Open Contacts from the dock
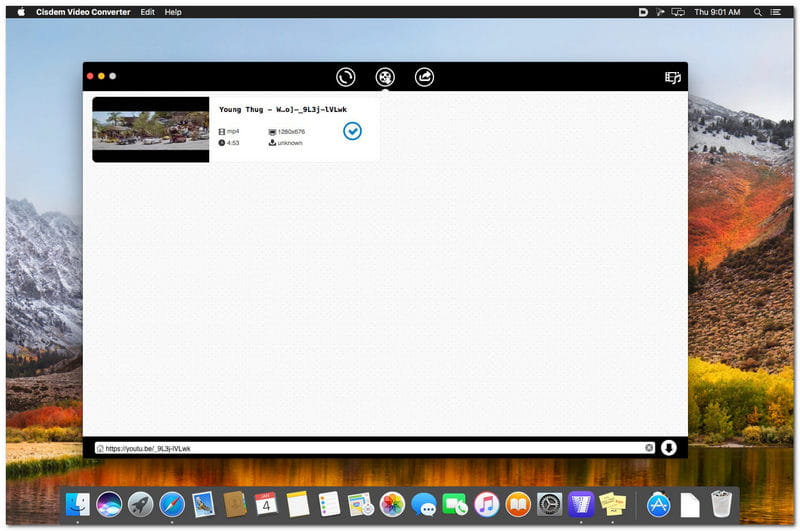 pyautogui.click(x=235, y=504)
